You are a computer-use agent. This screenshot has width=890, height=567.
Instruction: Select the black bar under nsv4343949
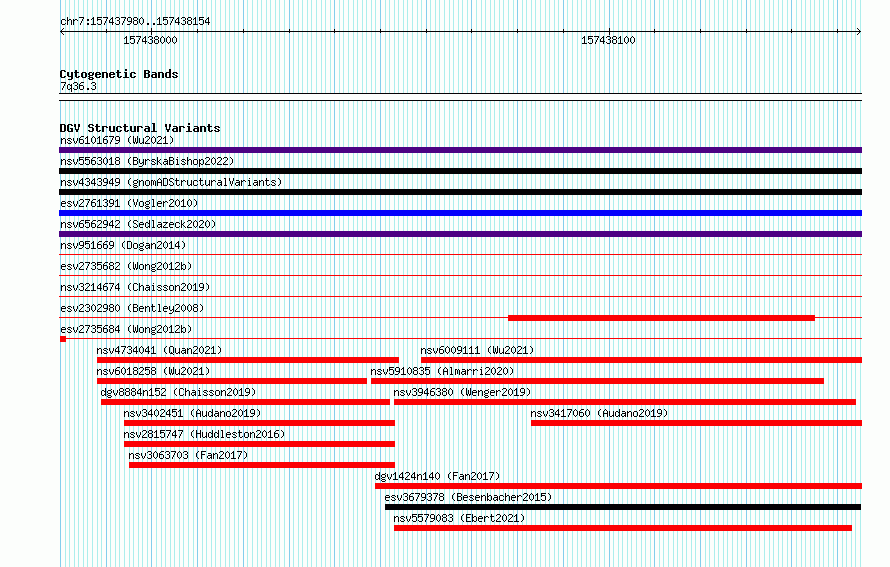[460, 192]
